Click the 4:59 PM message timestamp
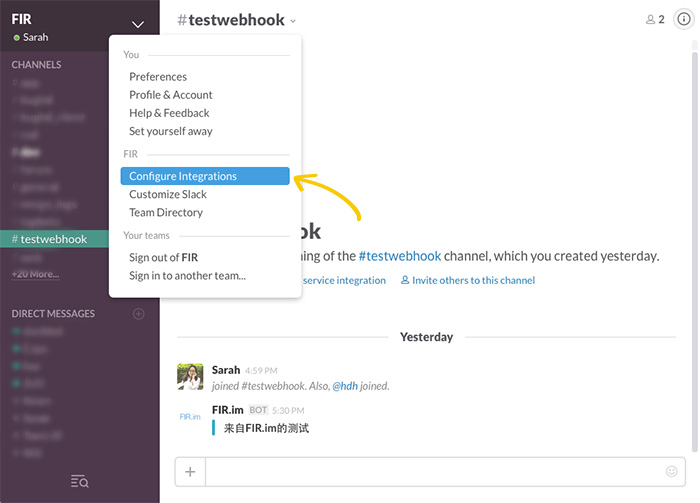The width and height of the screenshot is (700, 503). point(261,371)
